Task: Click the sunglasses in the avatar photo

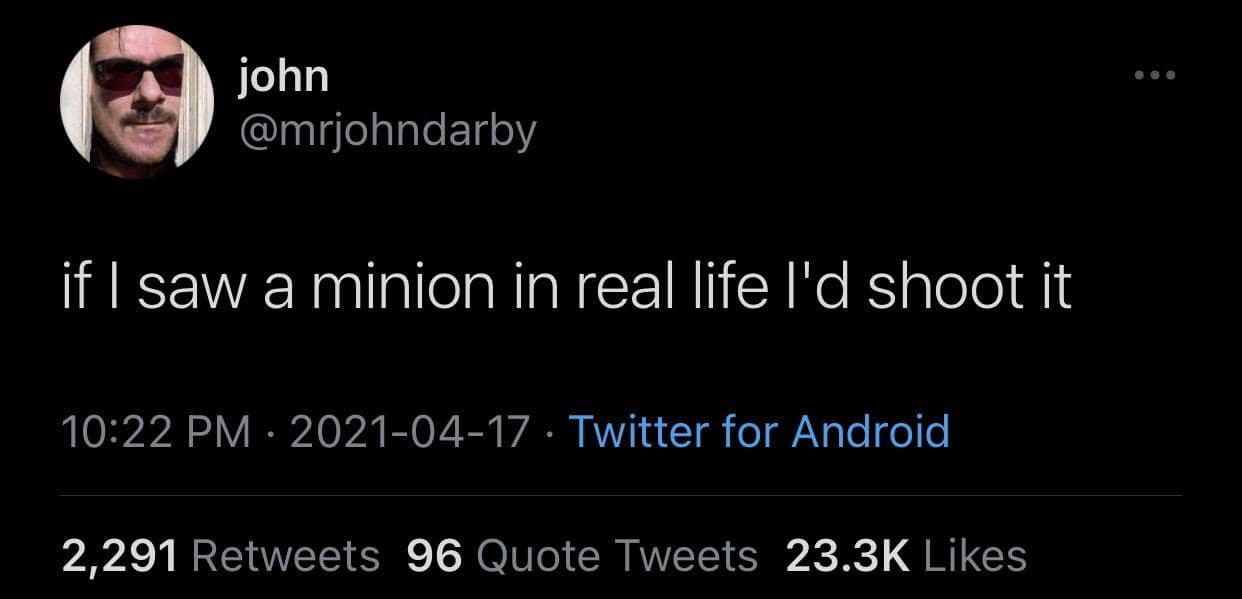Action: click(141, 75)
